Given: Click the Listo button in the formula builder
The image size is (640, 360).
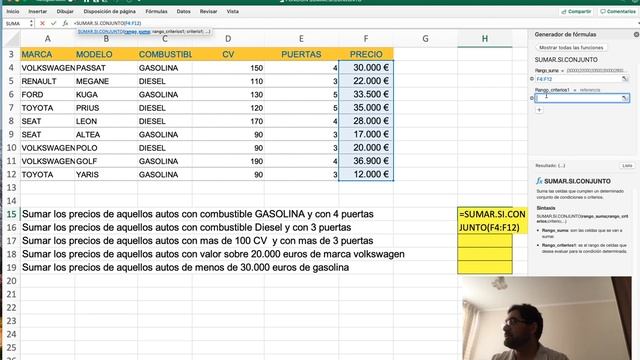Looking at the screenshot, I should click(x=627, y=166).
